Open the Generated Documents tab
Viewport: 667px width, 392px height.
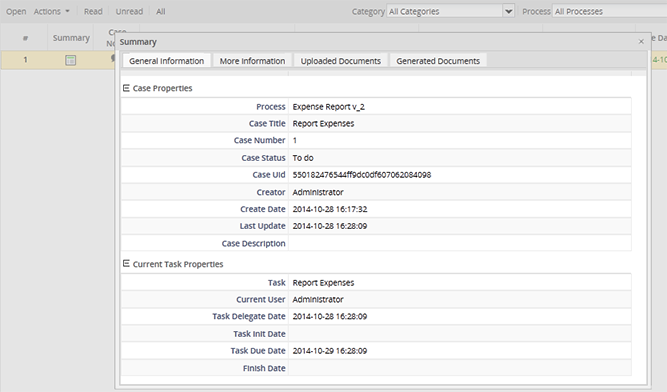(x=438, y=61)
